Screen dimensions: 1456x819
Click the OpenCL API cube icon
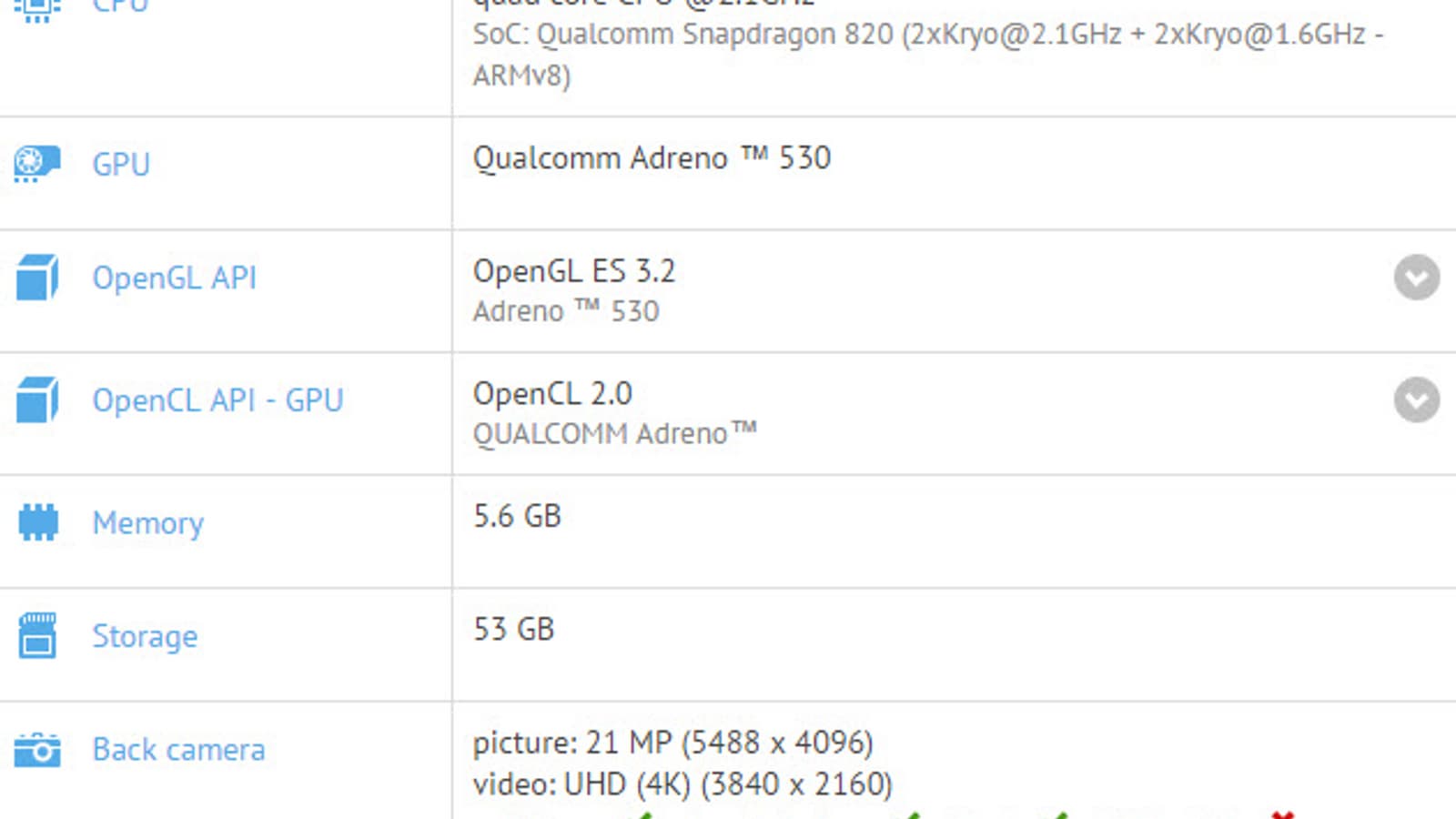pyautogui.click(x=36, y=400)
